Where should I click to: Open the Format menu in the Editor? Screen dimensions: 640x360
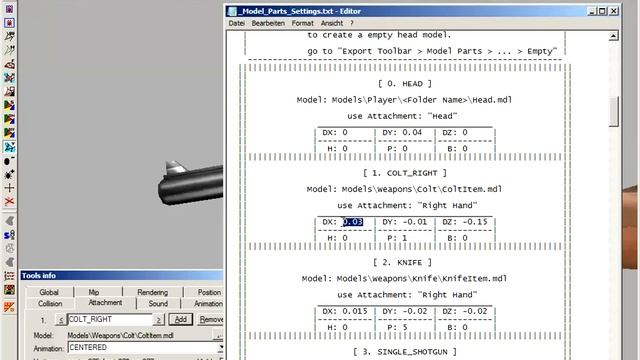pyautogui.click(x=302, y=23)
